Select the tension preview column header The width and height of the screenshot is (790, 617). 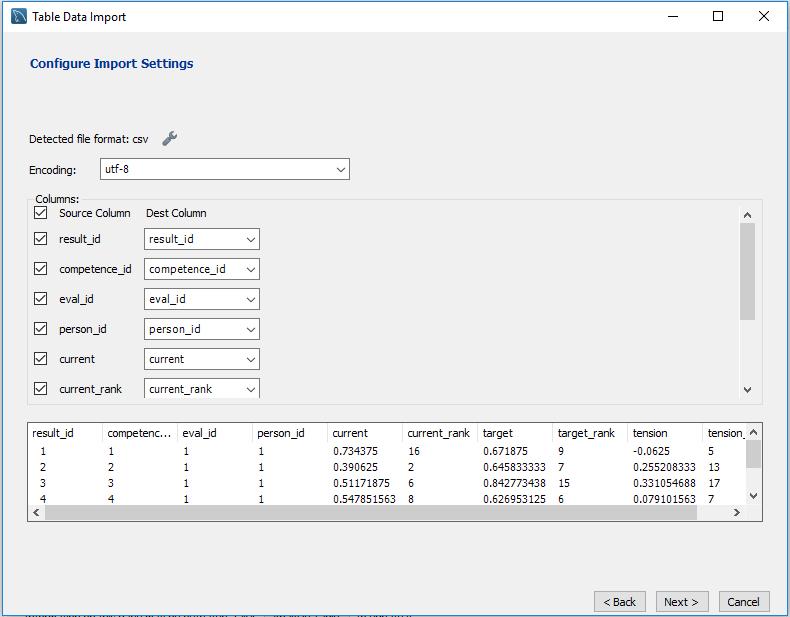[665, 433]
